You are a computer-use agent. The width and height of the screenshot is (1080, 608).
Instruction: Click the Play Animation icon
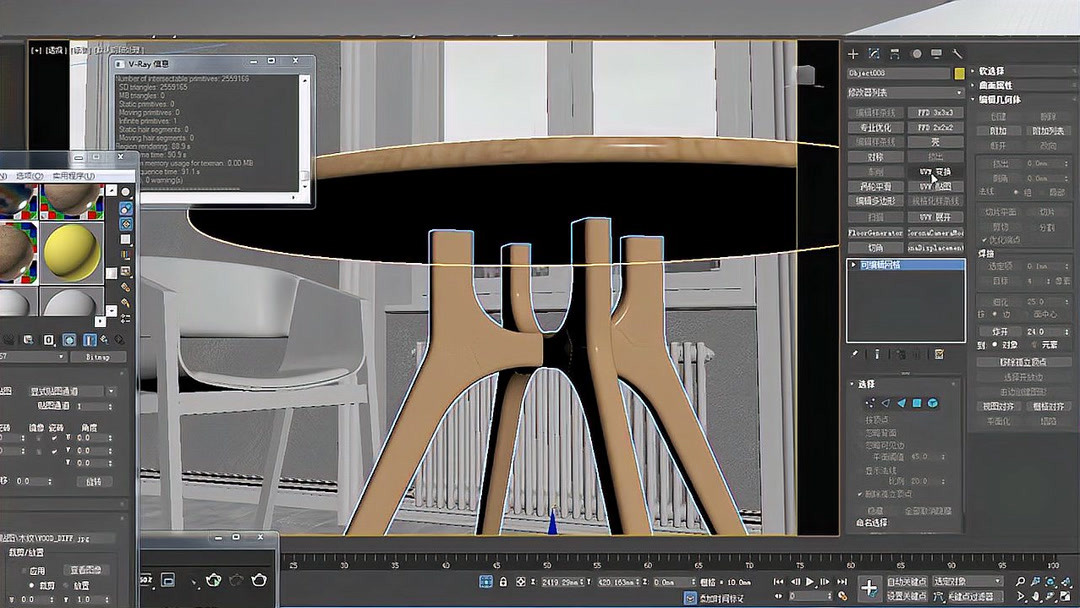(810, 581)
